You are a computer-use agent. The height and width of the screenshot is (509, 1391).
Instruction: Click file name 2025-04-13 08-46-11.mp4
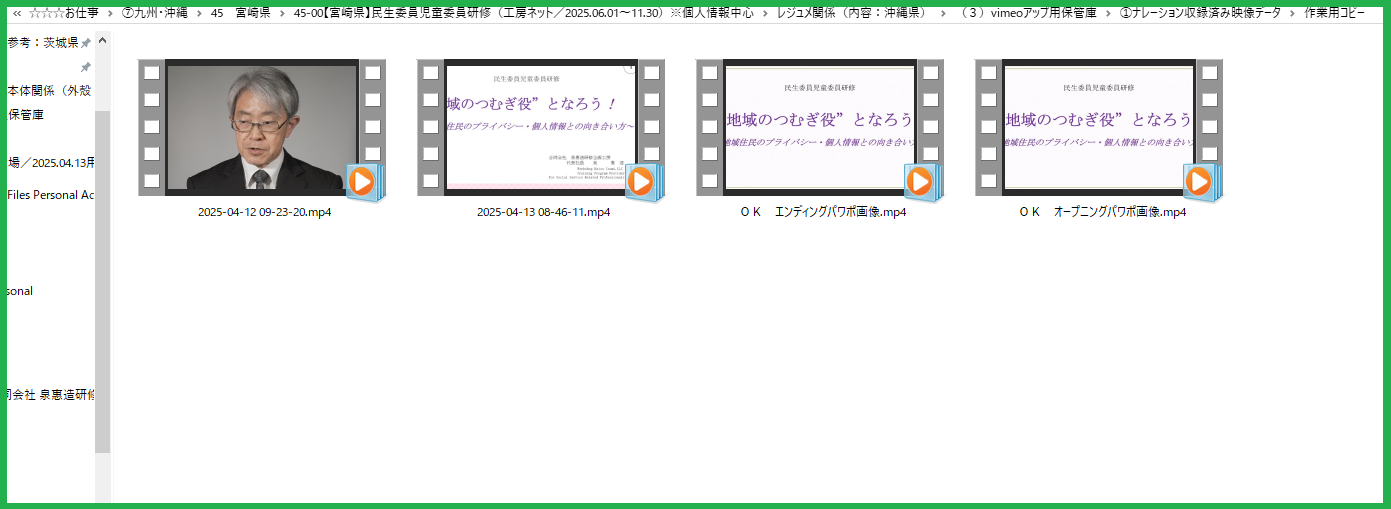coord(543,213)
